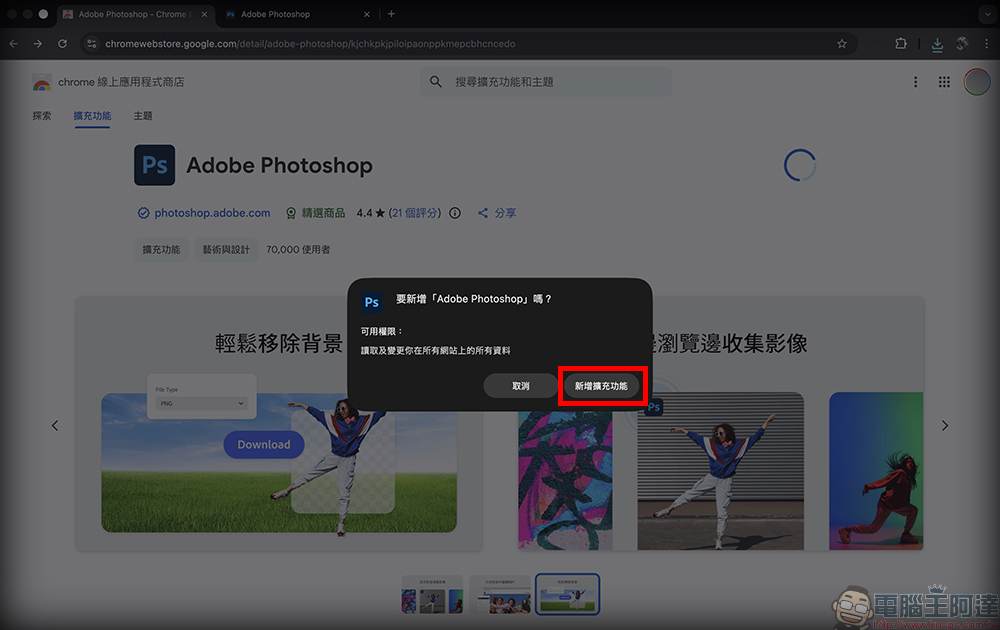
Task: Open Chrome's three-dot menu
Action: [x=987, y=43]
